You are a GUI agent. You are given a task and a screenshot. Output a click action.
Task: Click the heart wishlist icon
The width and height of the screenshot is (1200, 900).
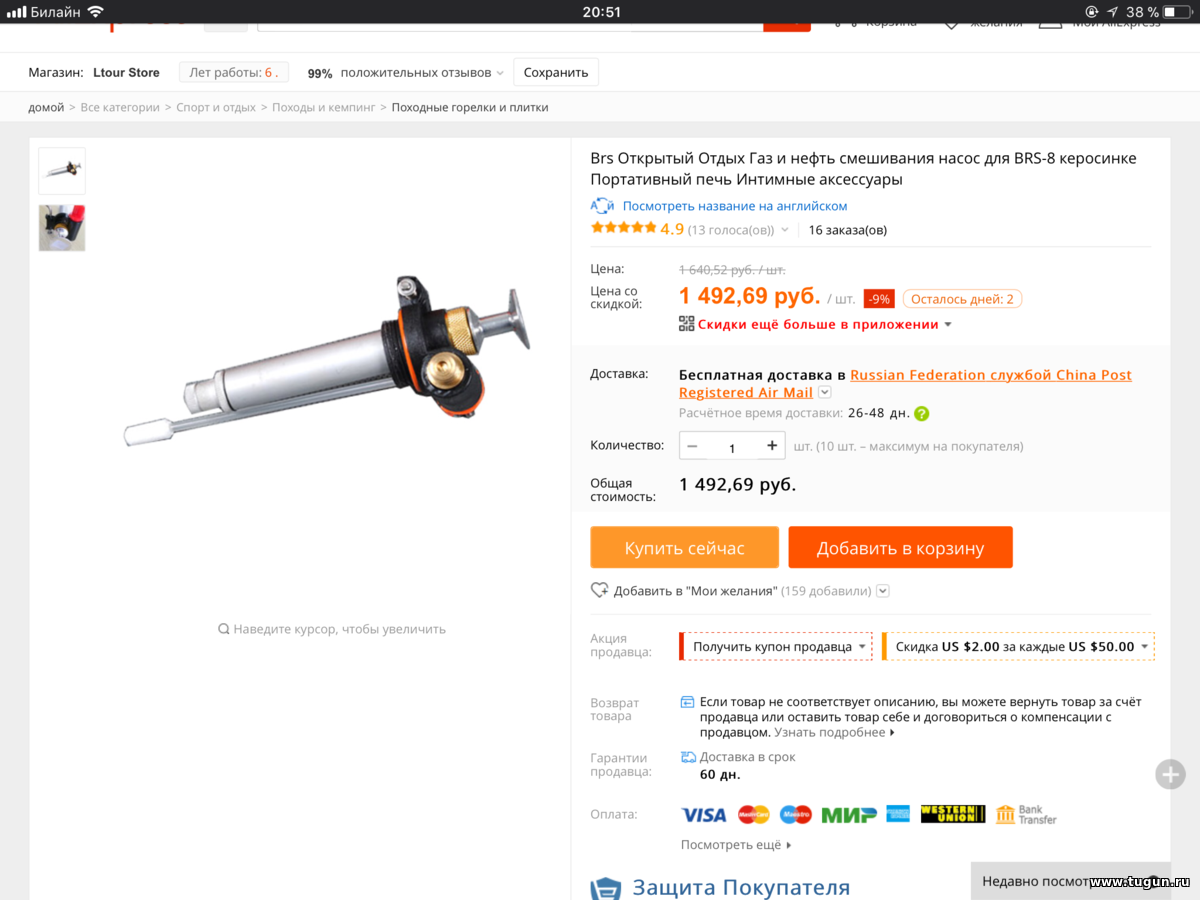[599, 590]
